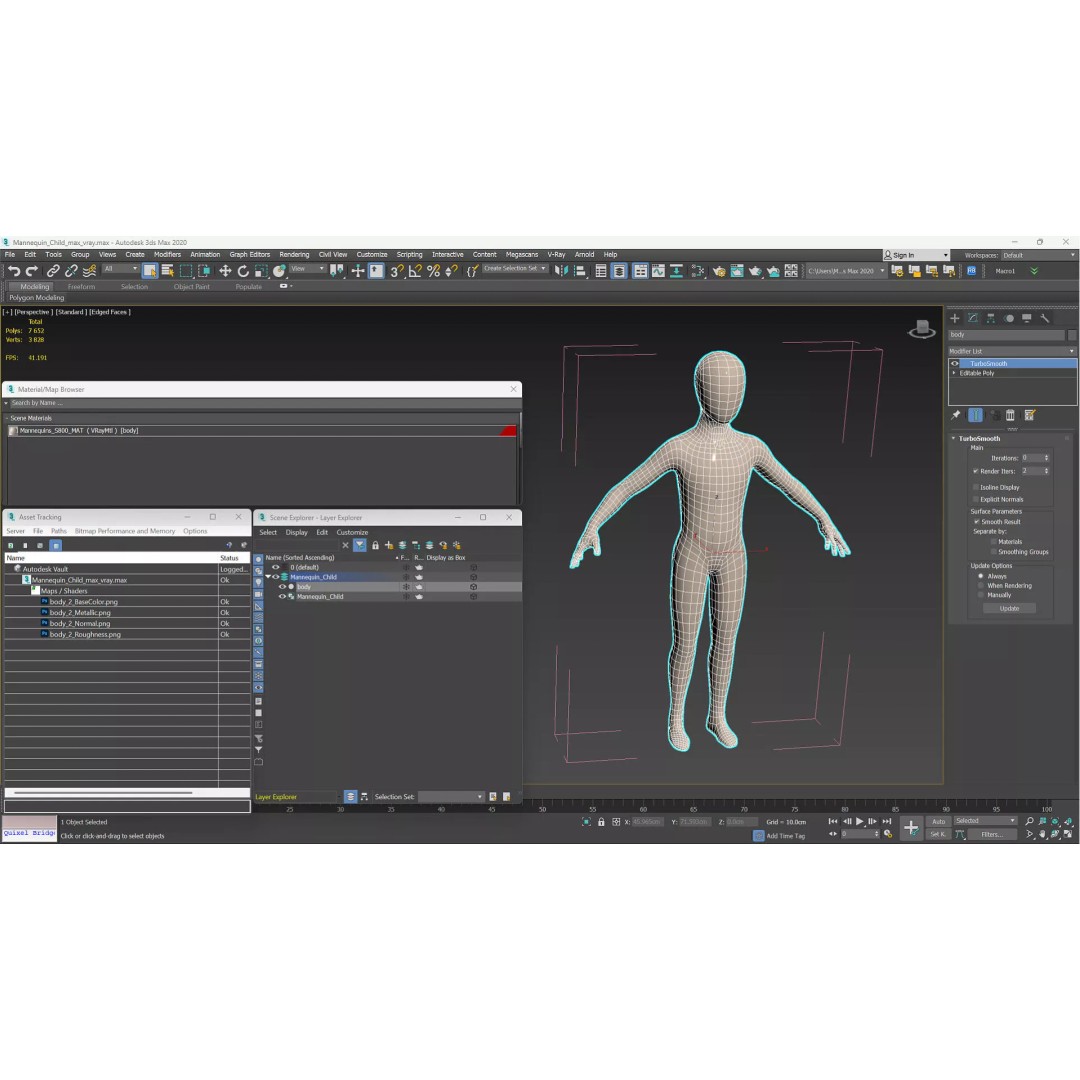Click the TurboSmooth Update button
Image resolution: width=1080 pixels, height=1080 pixels.
coord(1009,608)
